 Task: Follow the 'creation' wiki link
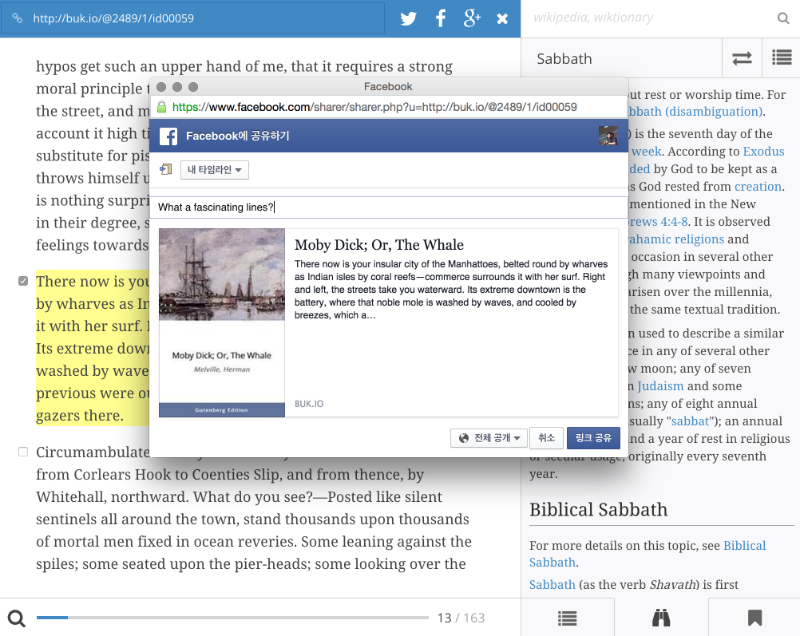pos(758,187)
